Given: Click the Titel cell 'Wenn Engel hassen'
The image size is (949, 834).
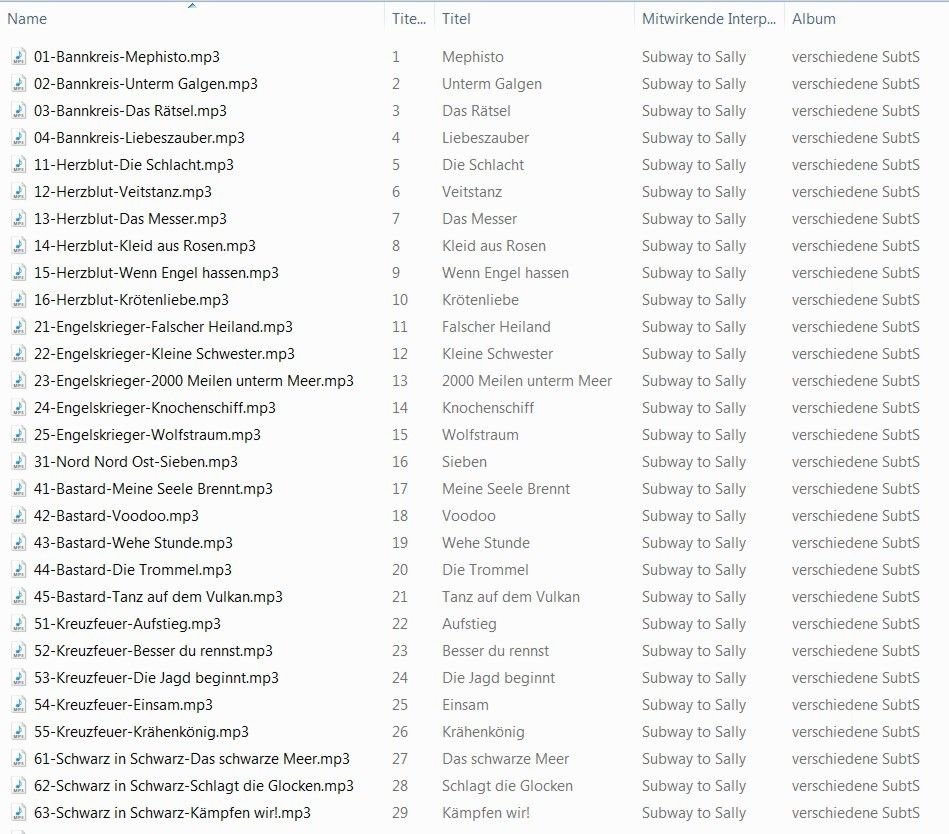Looking at the screenshot, I should click(x=505, y=273).
